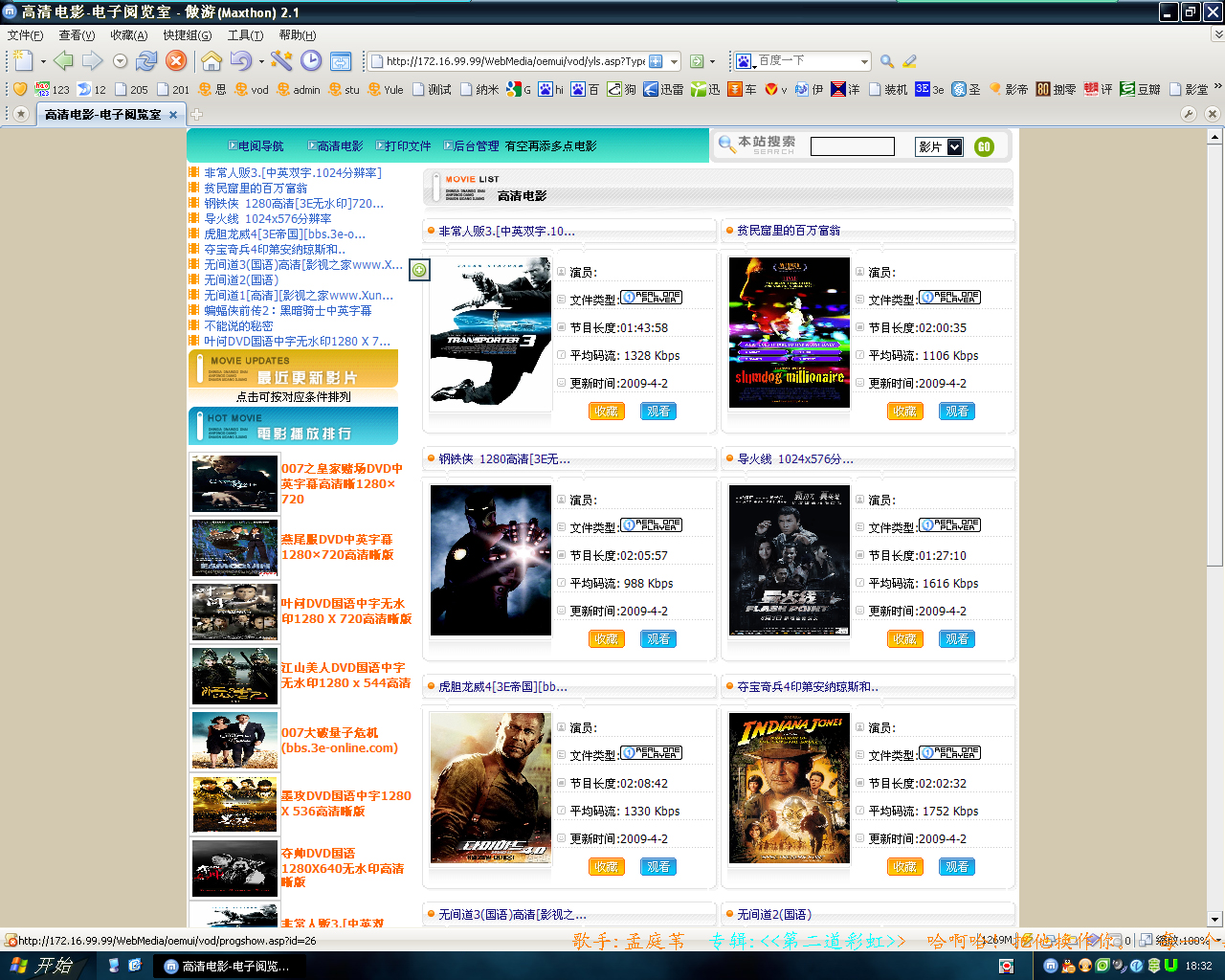This screenshot has height=980, width=1225.
Task: Click 观看 for 贫民窟的百万富翁
Action: point(957,412)
